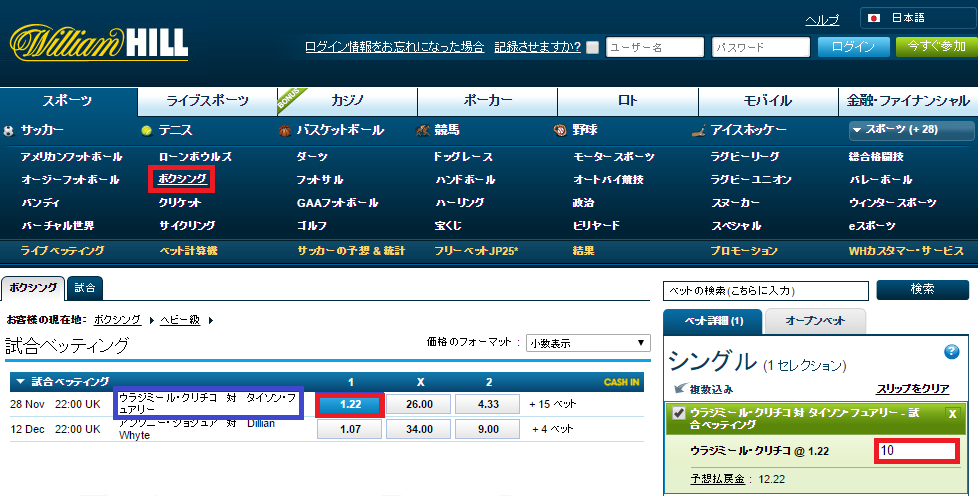
Task: Open the サッカーの予想 & 統計 link
Action: [351, 251]
